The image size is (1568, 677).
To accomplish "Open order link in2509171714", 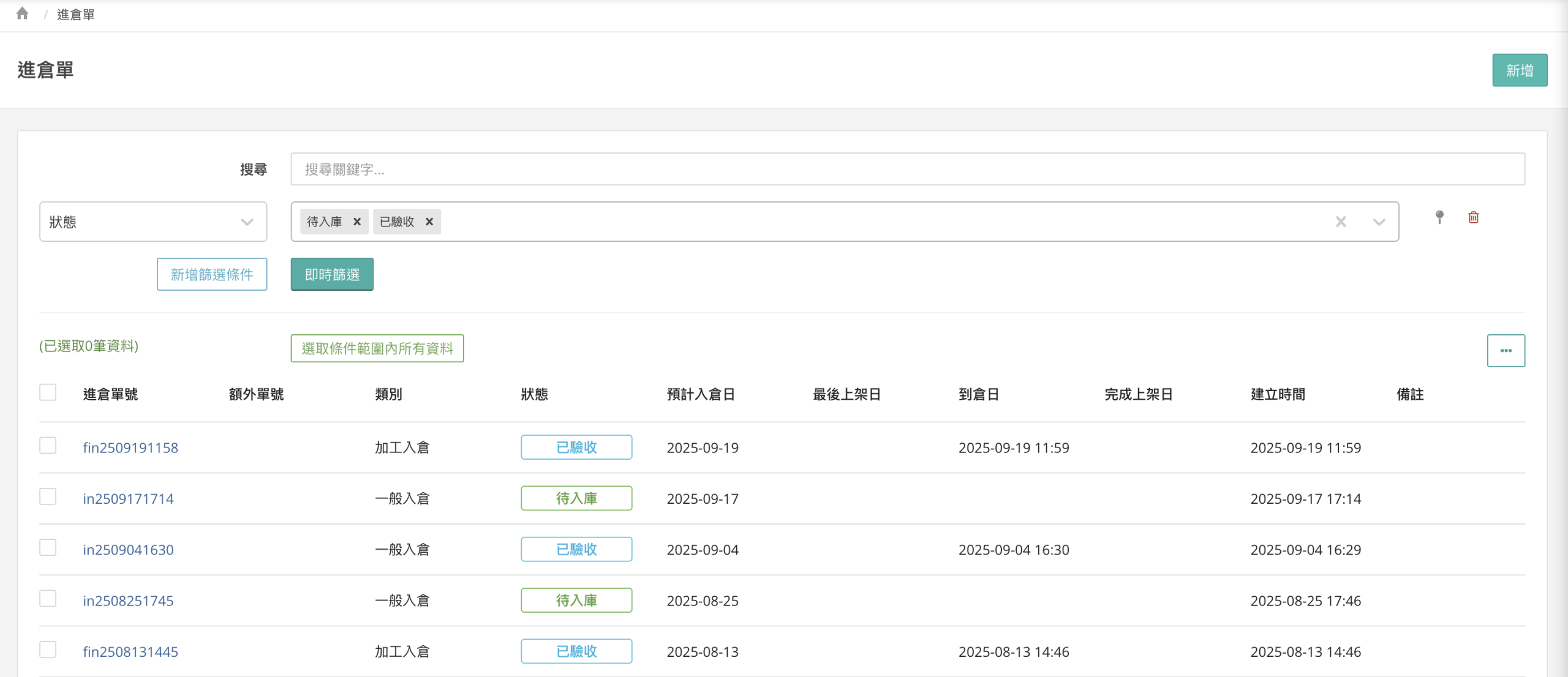I will tap(128, 499).
